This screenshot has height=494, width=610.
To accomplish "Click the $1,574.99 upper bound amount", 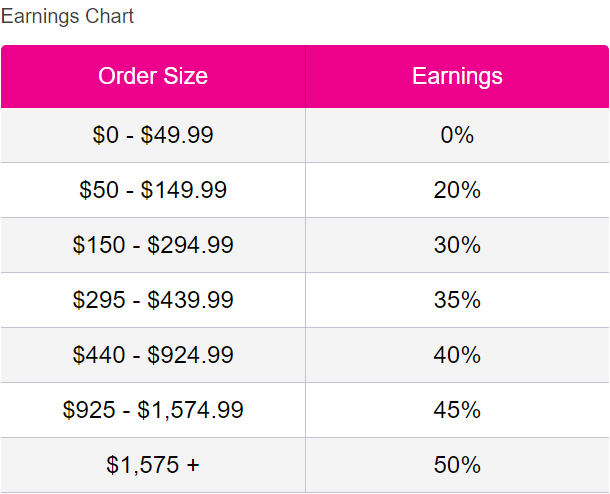I will click(x=190, y=410).
